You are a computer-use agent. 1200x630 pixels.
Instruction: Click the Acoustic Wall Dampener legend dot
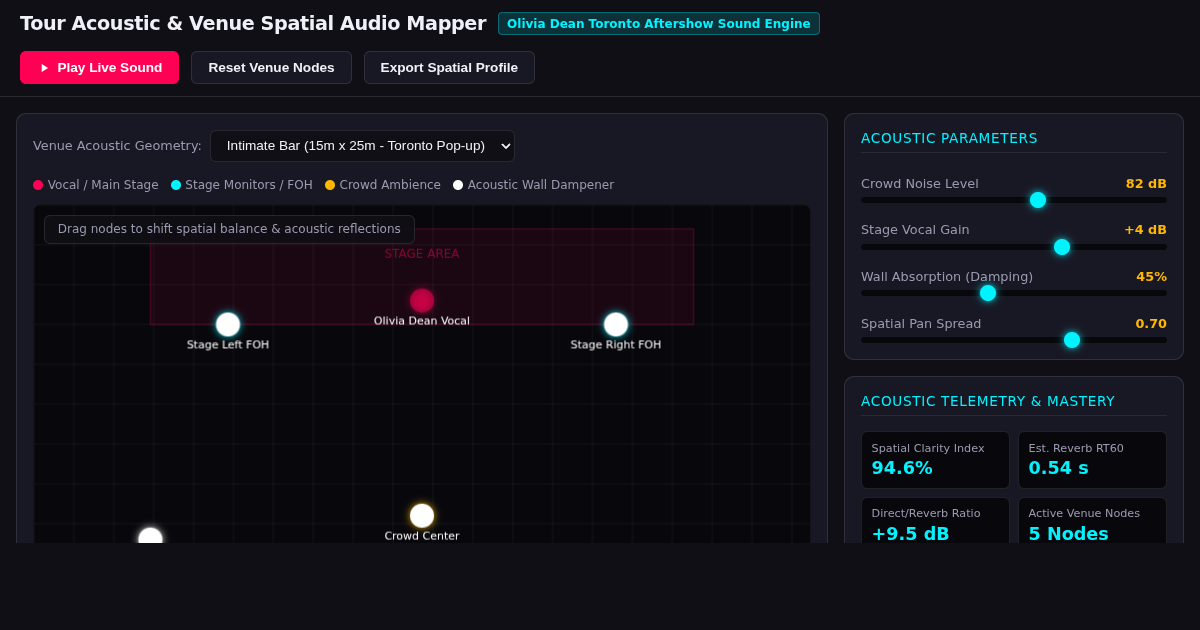pos(458,185)
